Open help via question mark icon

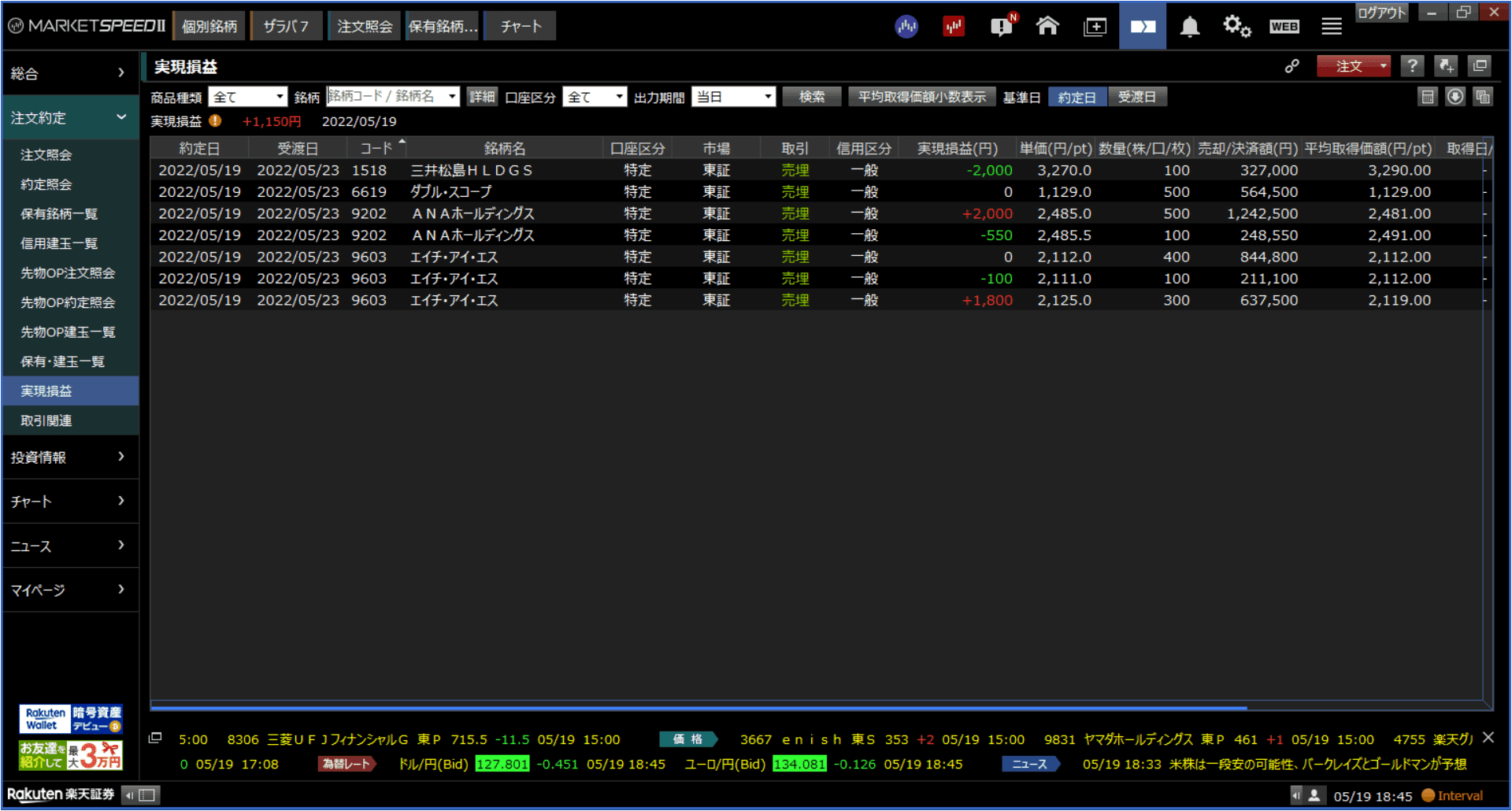[1412, 66]
